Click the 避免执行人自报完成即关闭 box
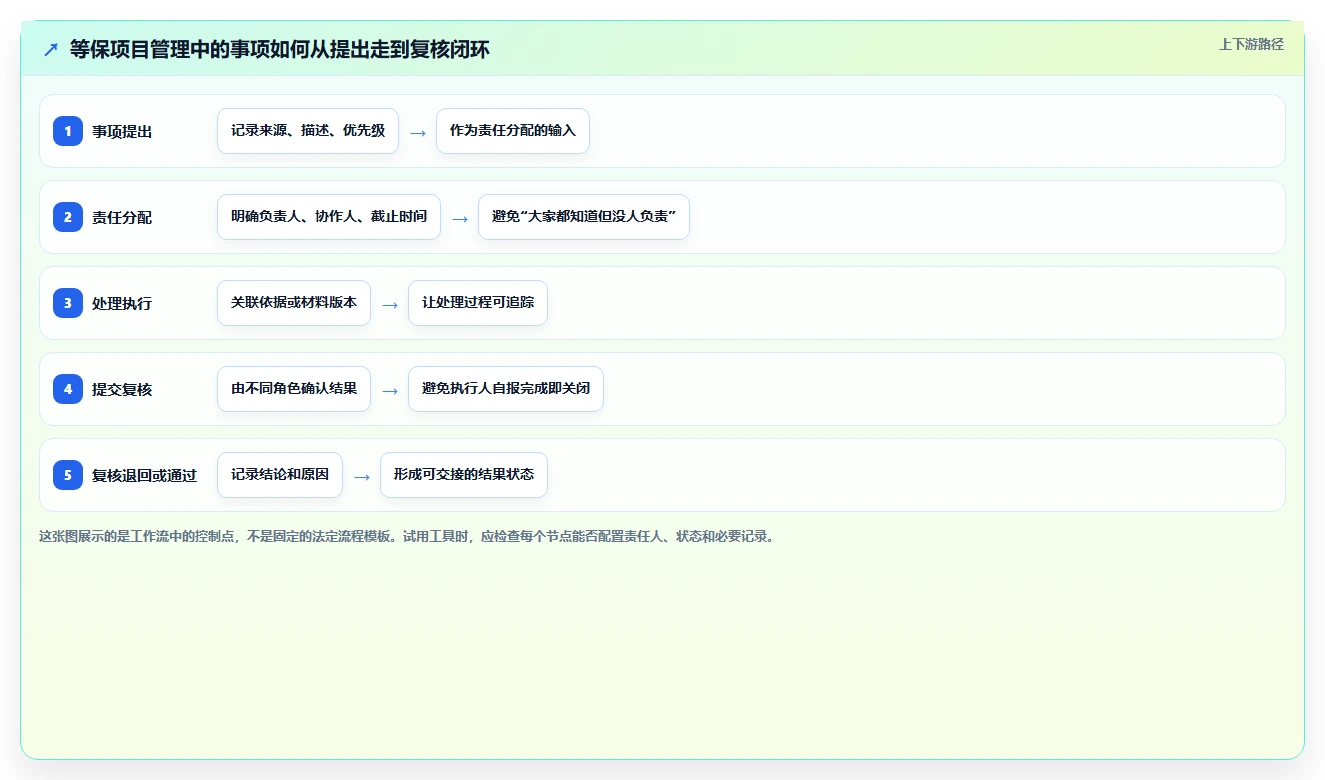Viewport: 1325px width, 780px height. tap(506, 389)
